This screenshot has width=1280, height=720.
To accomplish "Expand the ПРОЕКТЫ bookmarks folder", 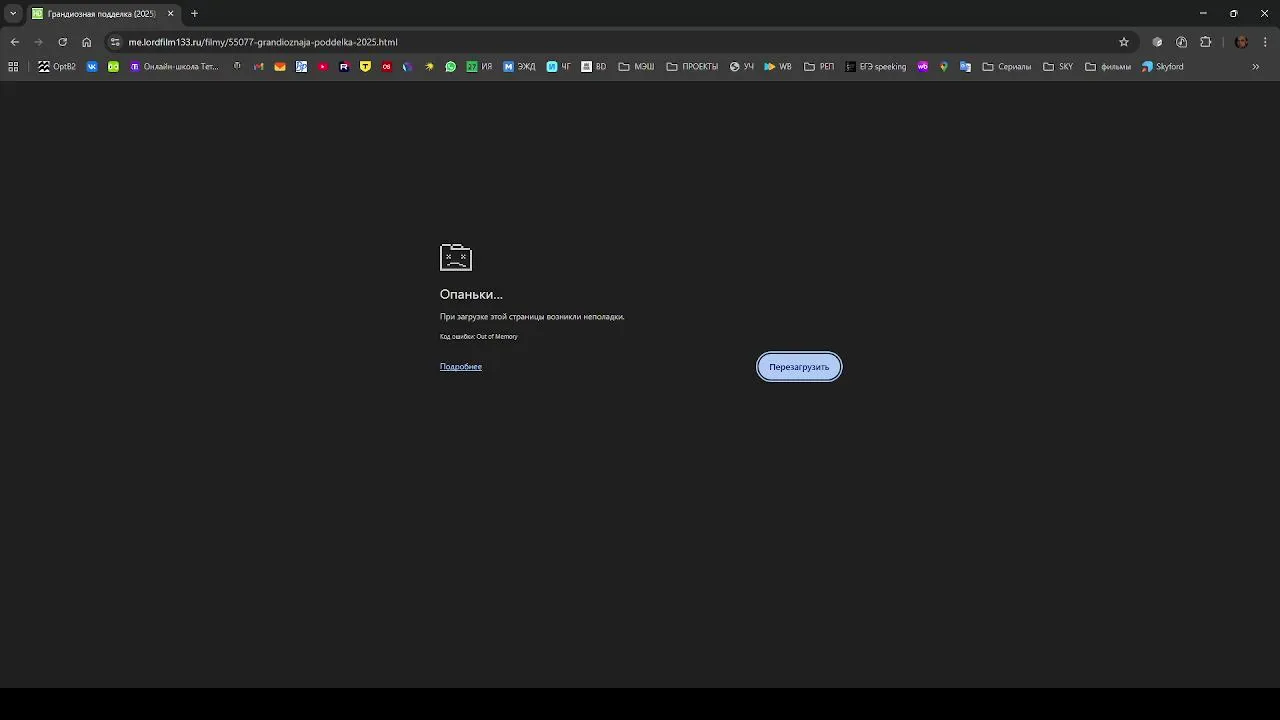I will point(692,67).
